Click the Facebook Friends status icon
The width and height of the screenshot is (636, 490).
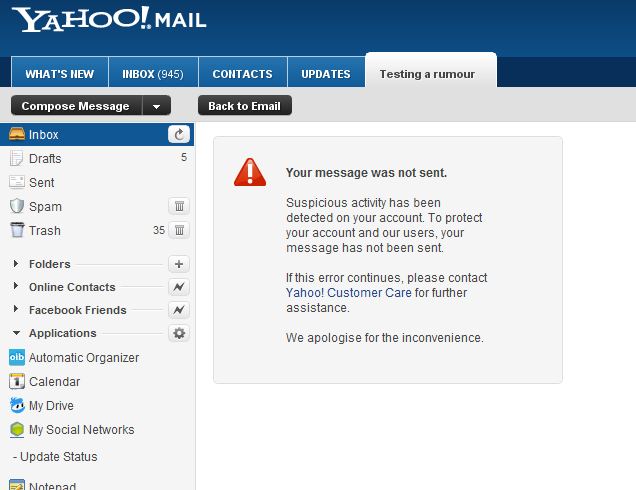click(179, 310)
